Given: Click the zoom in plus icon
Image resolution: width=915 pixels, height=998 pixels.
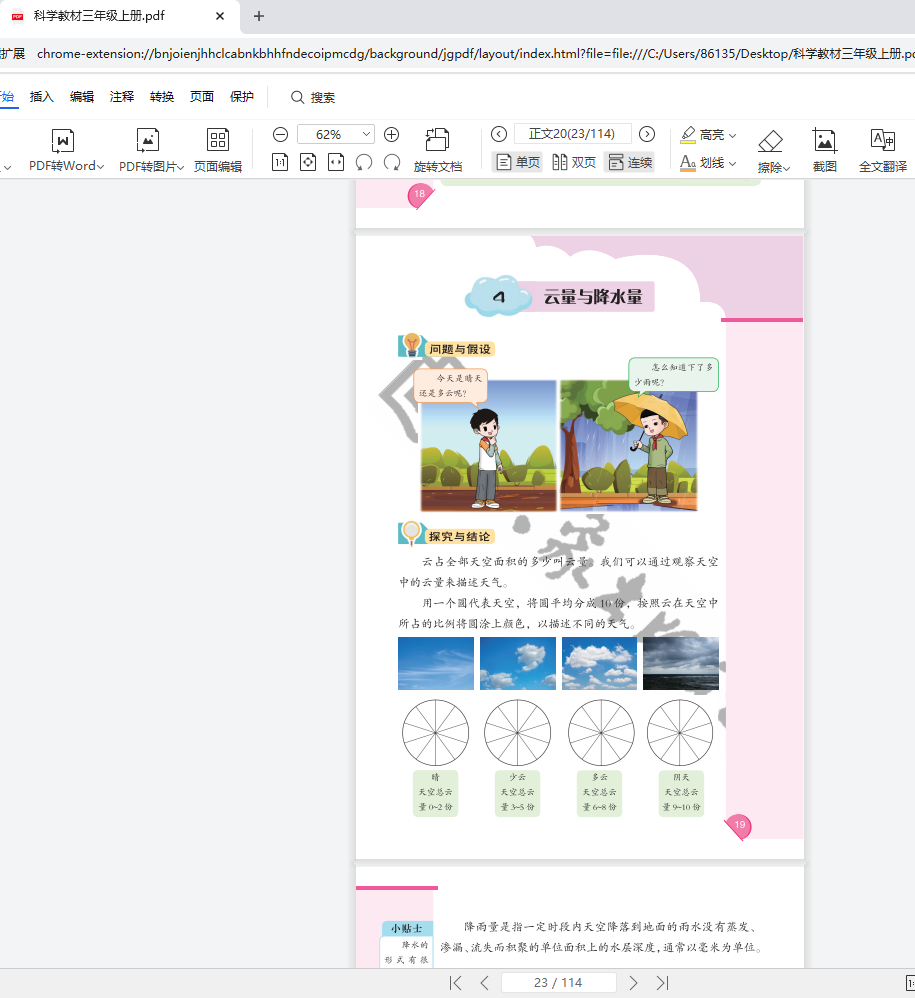Looking at the screenshot, I should point(392,134).
